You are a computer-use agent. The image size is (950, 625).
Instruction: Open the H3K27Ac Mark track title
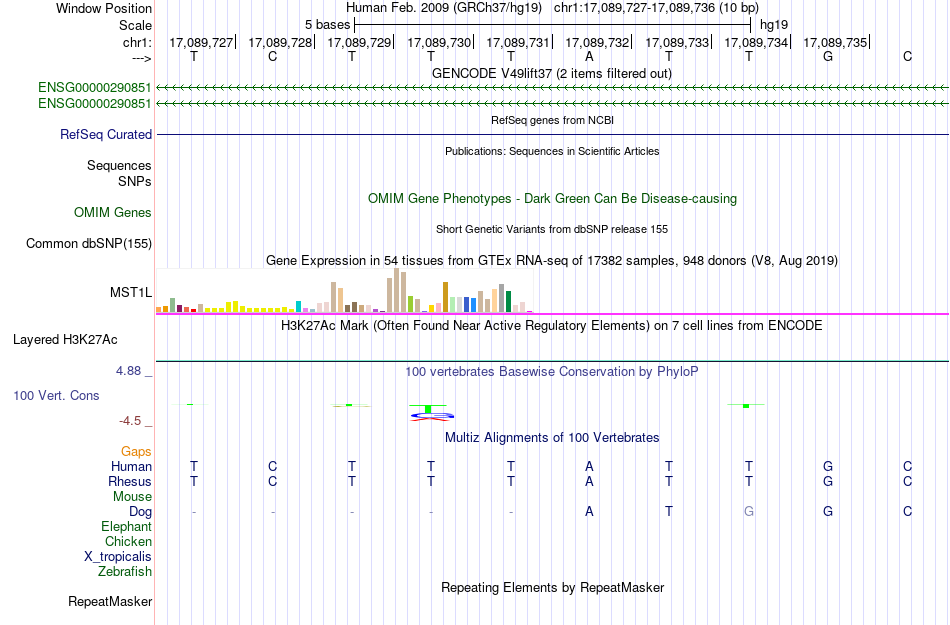[x=552, y=326]
